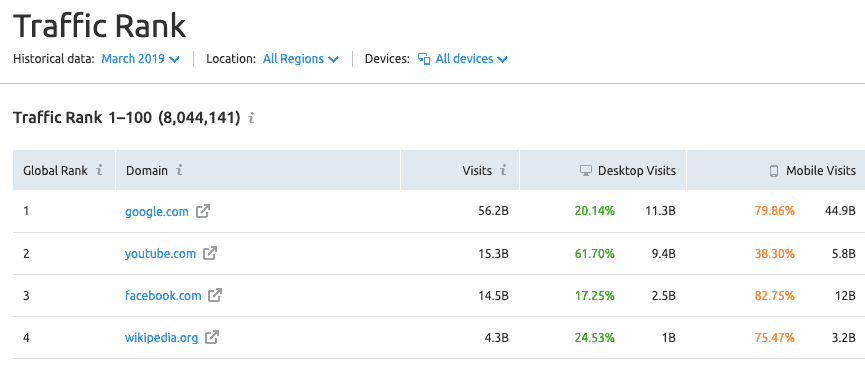Sort by the Visits column header

tap(477, 170)
